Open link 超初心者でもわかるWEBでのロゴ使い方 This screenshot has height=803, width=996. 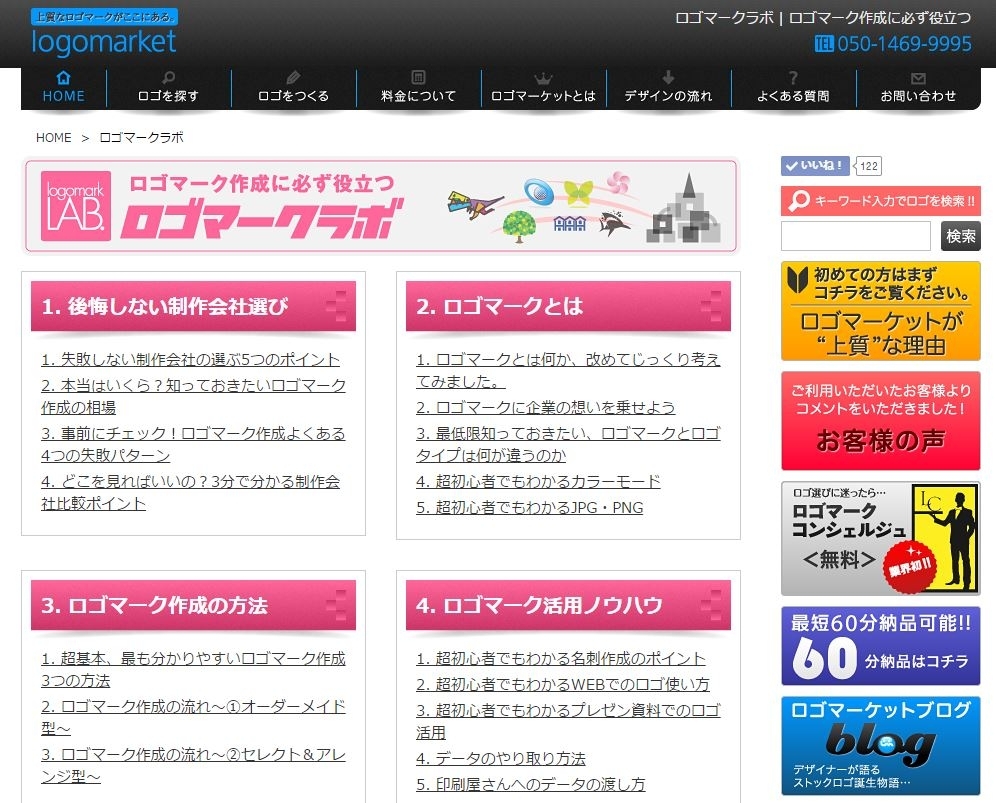(x=563, y=684)
